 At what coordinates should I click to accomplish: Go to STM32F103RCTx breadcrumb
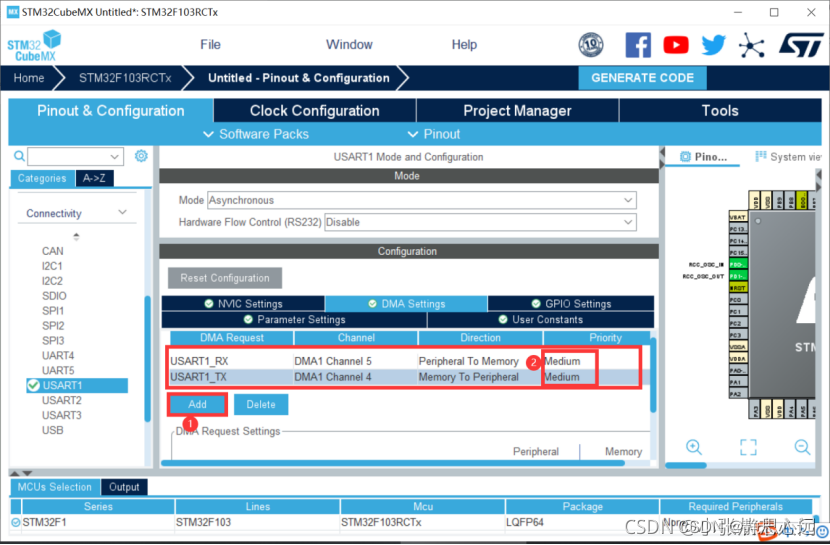coord(125,78)
